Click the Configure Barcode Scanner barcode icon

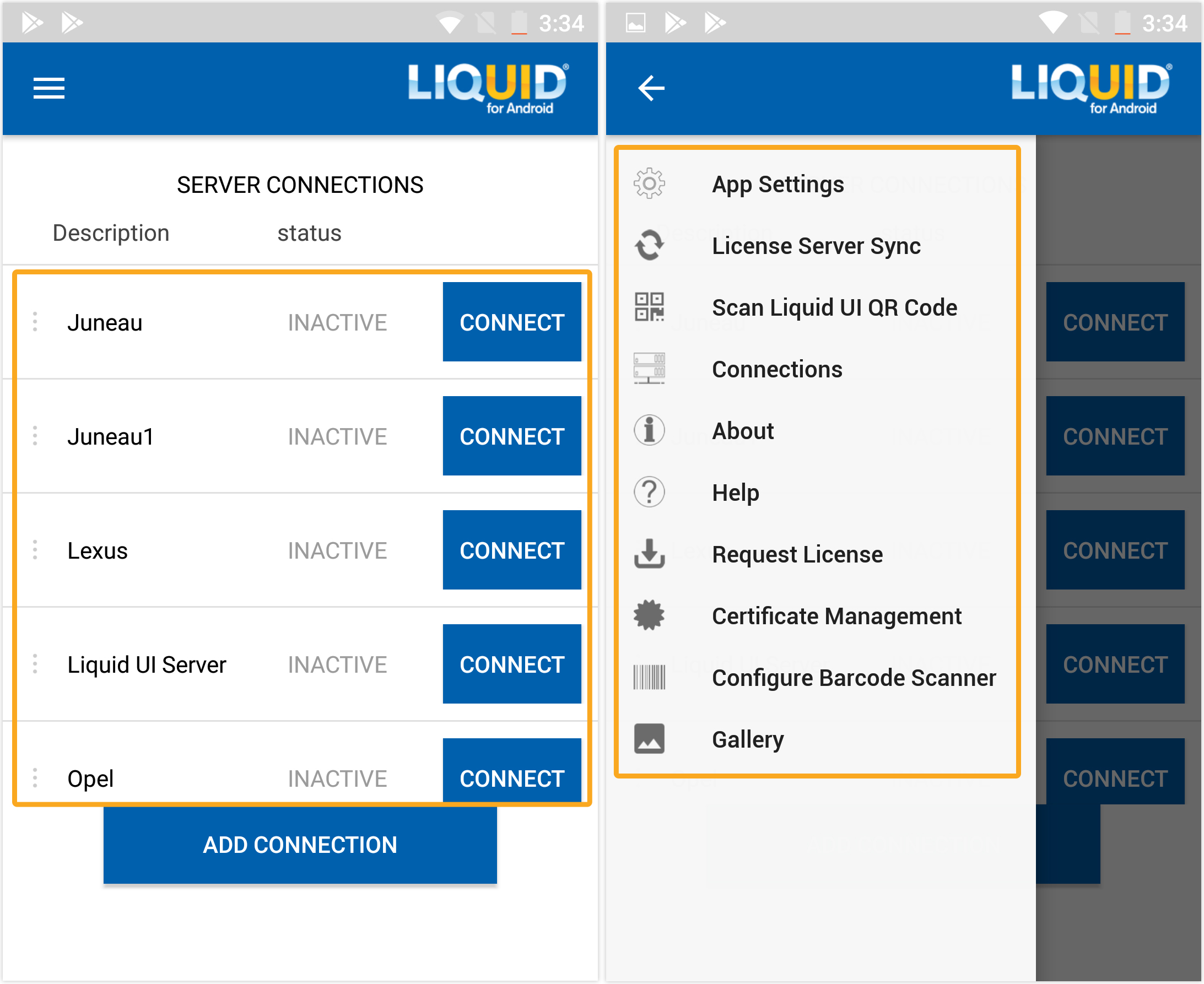pos(649,677)
